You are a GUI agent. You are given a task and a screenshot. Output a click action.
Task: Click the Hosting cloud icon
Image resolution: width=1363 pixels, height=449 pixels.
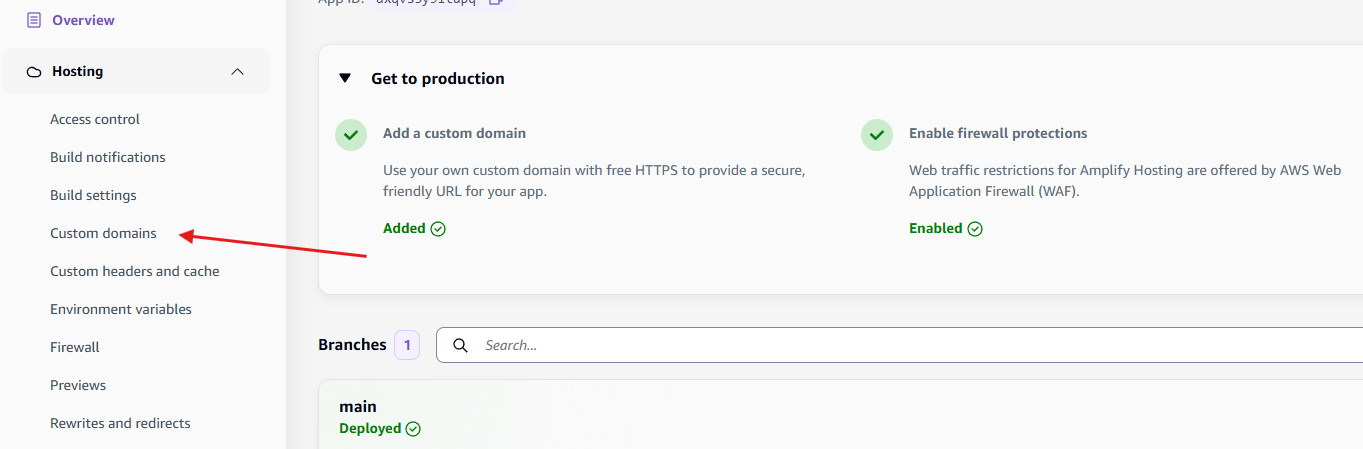[34, 72]
